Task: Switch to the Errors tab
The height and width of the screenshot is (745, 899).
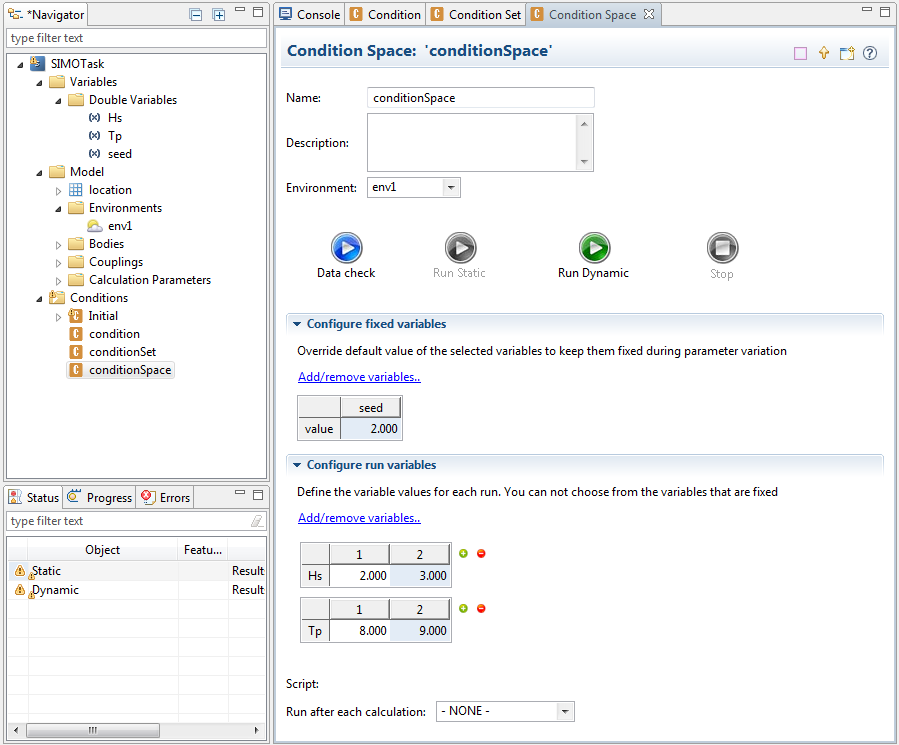Action: (166, 497)
